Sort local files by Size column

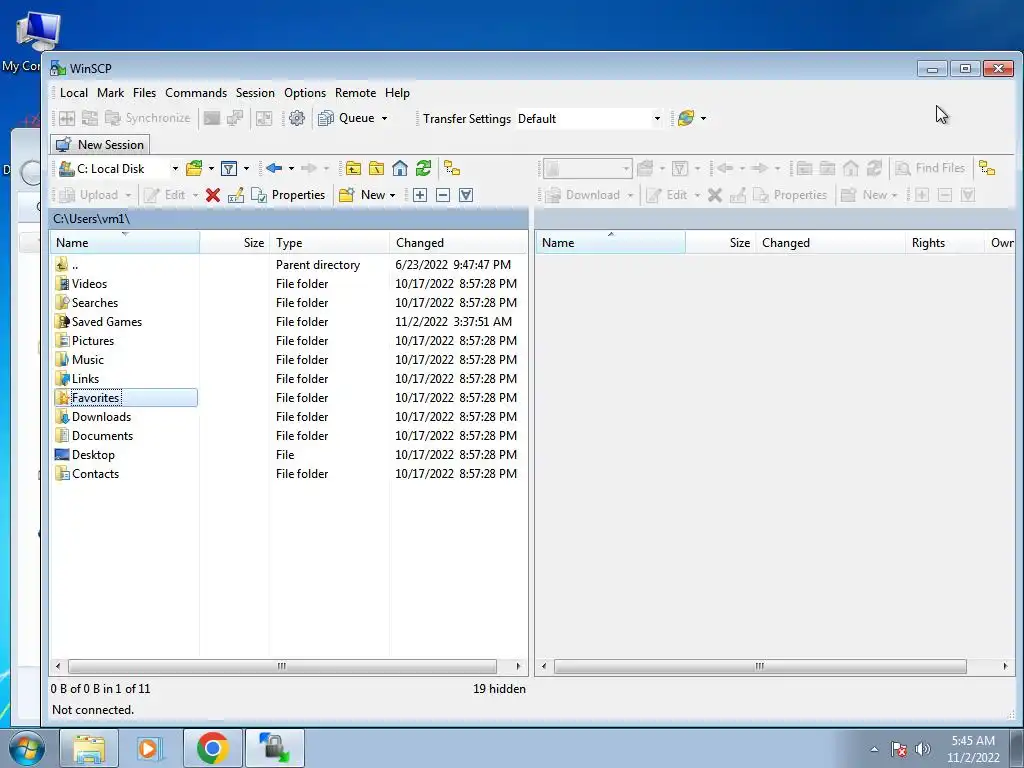point(234,242)
